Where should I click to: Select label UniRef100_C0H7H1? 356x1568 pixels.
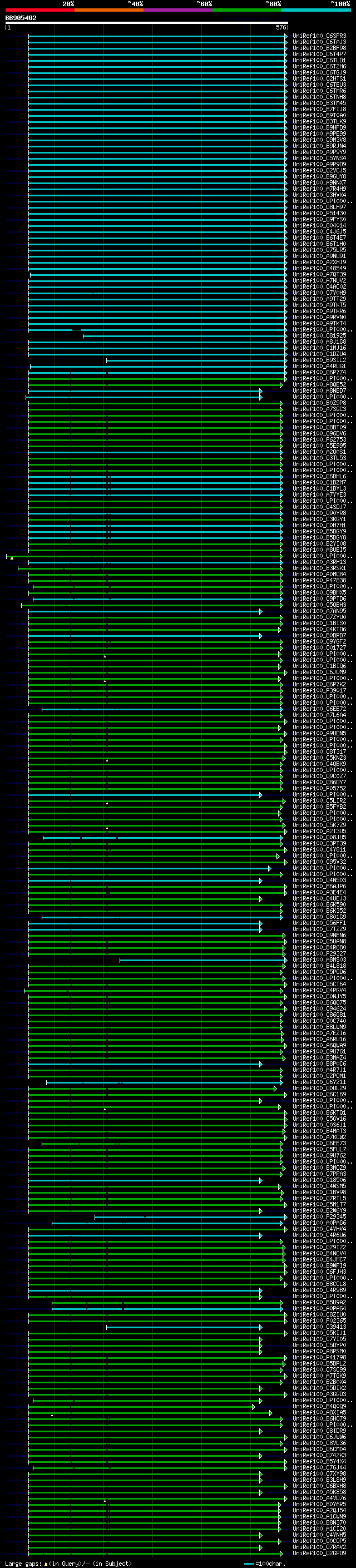[x=319, y=525]
